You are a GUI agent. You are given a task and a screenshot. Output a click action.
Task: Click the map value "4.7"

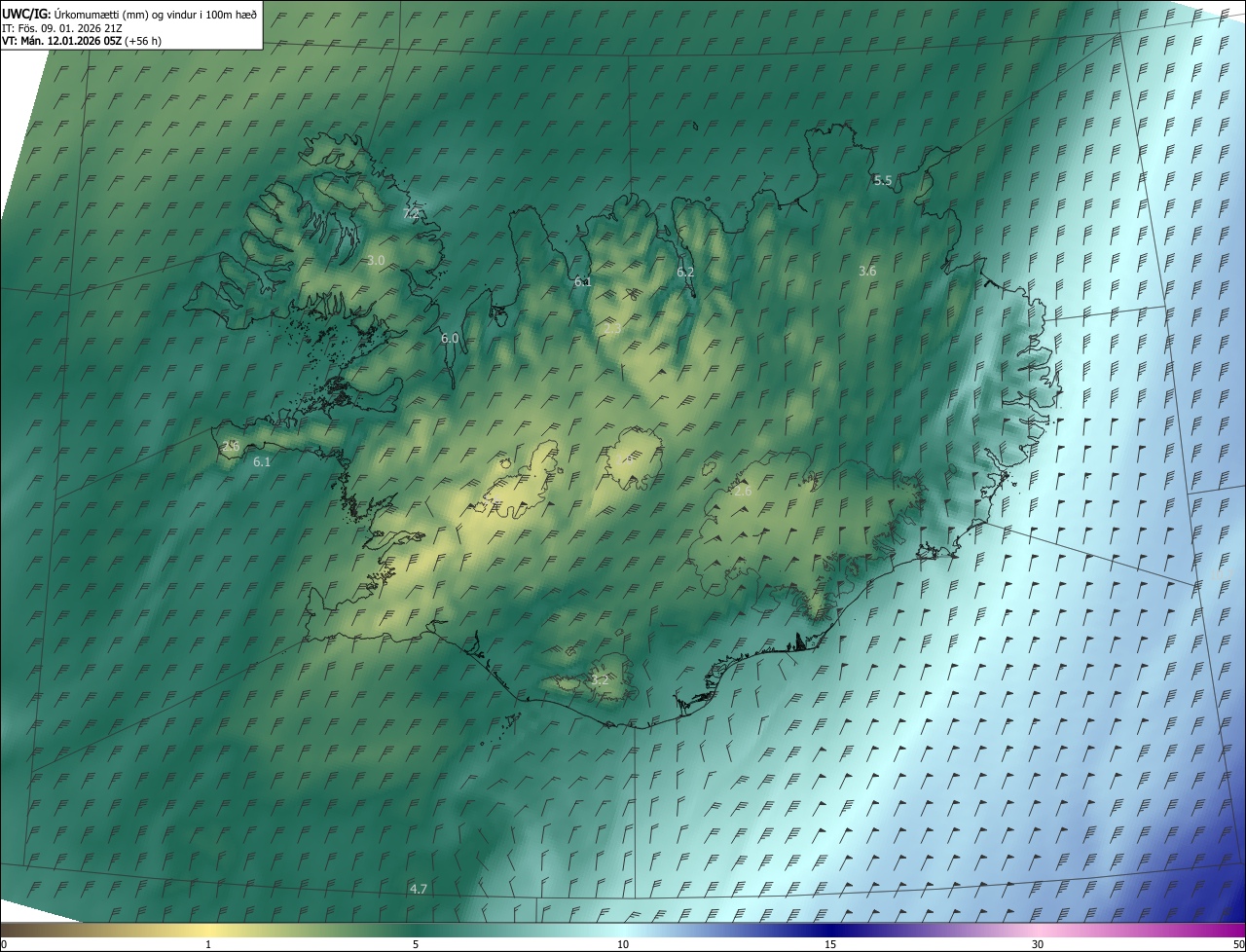point(419,889)
